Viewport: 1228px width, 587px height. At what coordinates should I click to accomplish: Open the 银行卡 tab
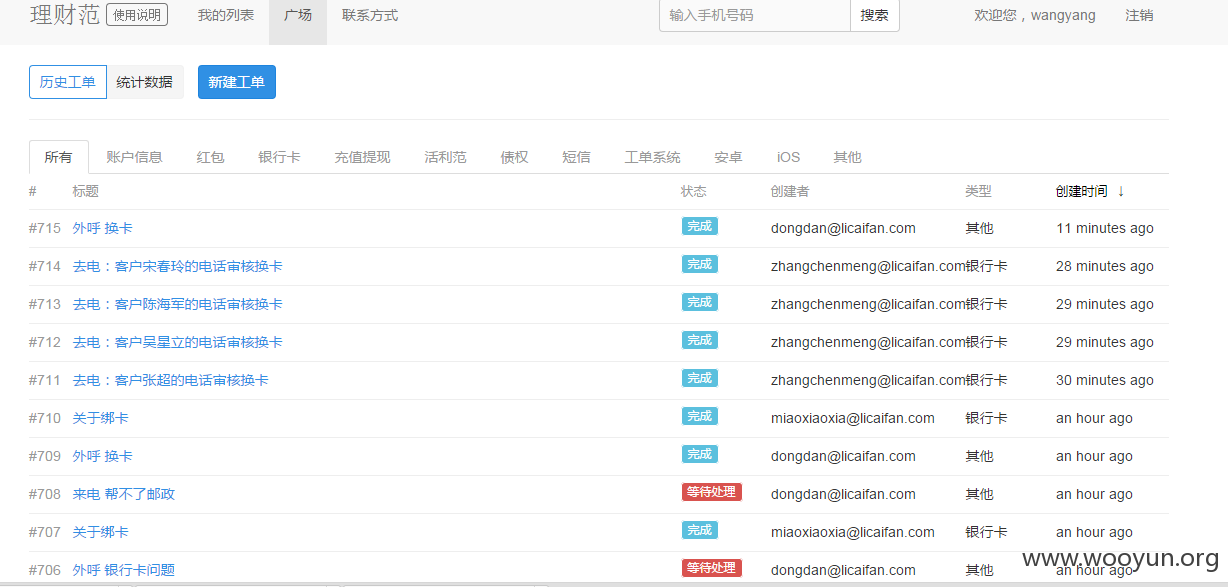[279, 157]
